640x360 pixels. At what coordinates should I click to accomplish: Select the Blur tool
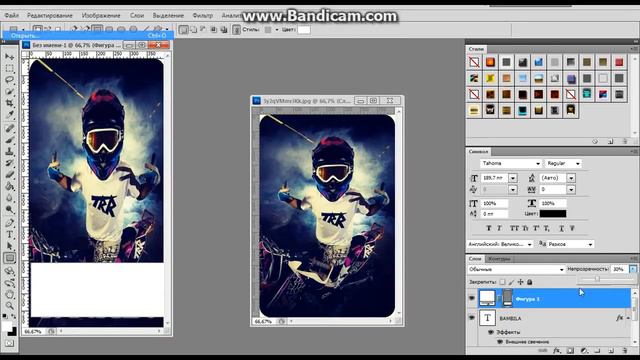click(9, 198)
